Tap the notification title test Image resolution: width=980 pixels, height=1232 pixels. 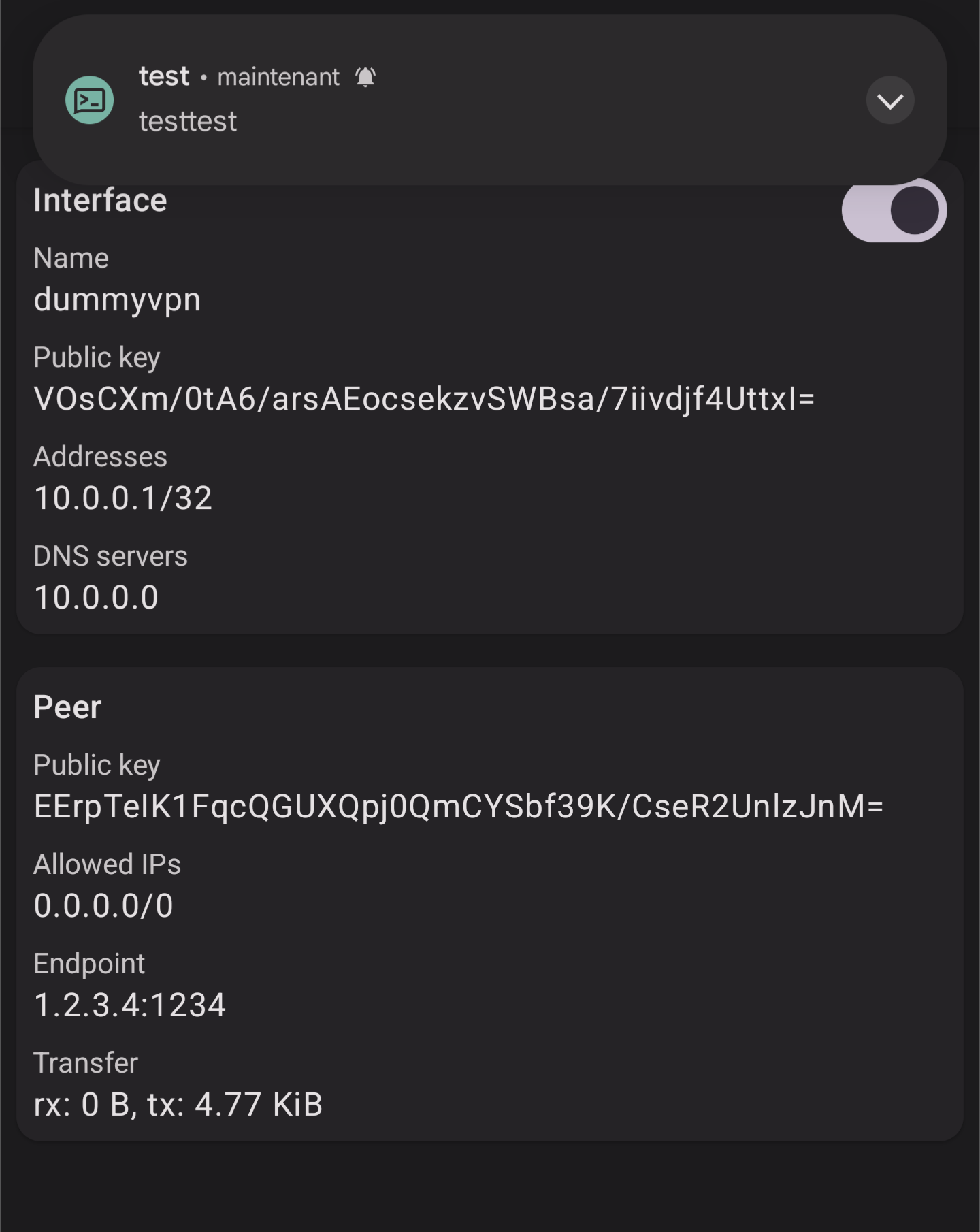tap(164, 76)
